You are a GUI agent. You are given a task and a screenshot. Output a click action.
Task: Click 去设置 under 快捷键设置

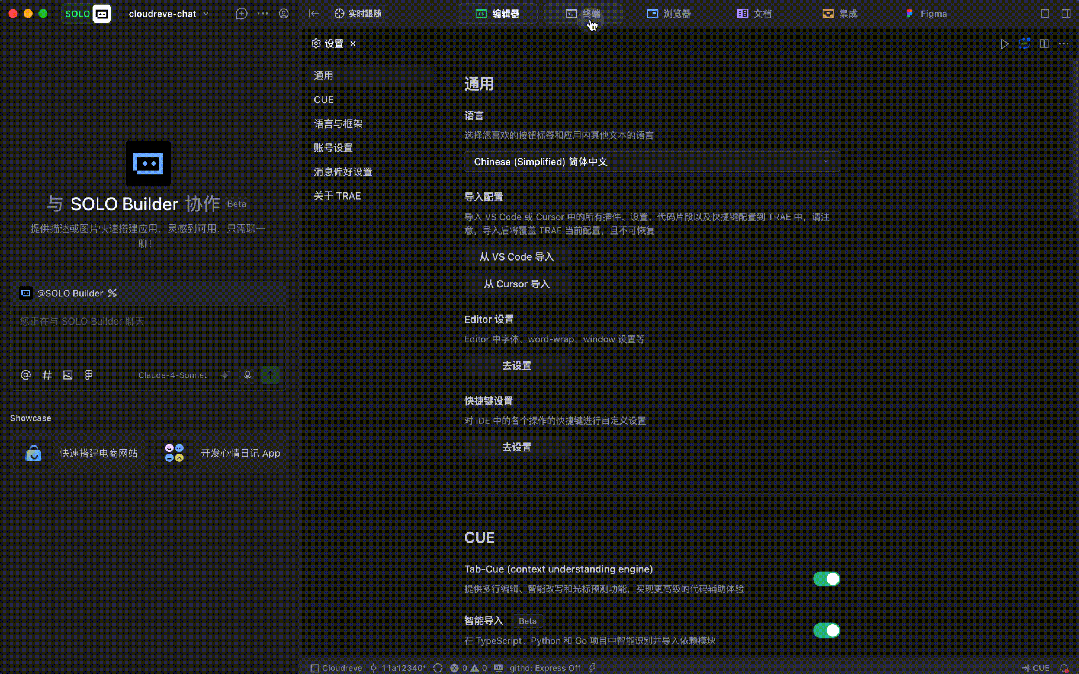(x=516, y=447)
